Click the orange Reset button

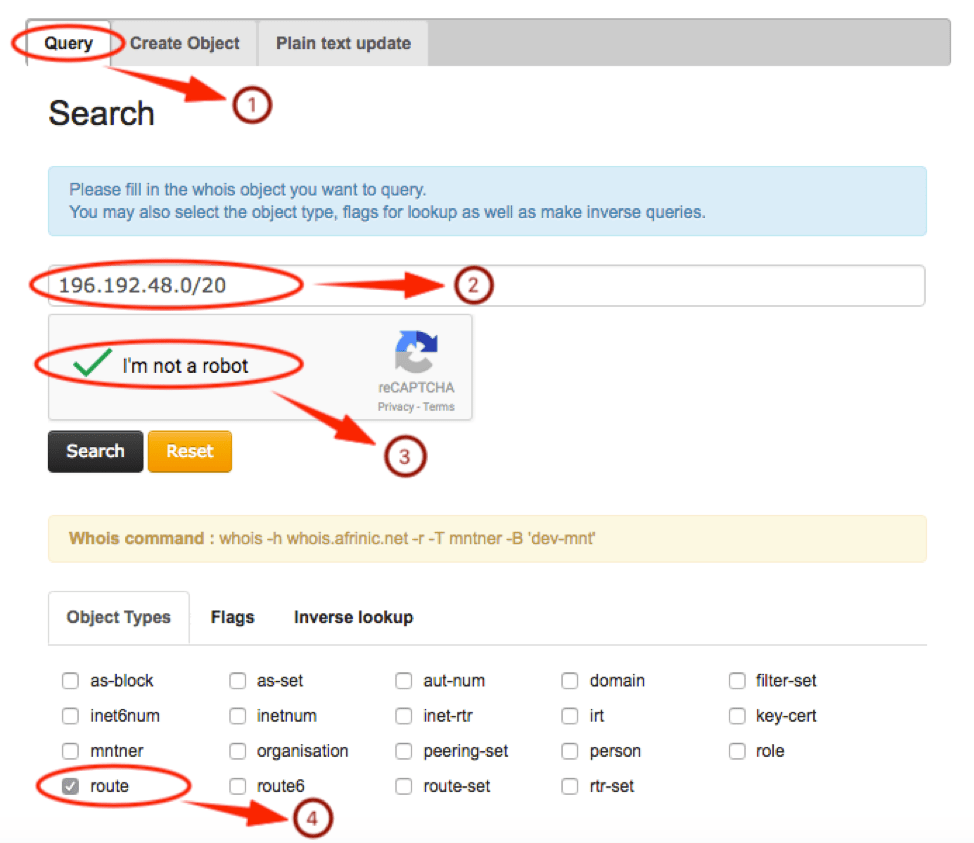pyautogui.click(x=190, y=451)
